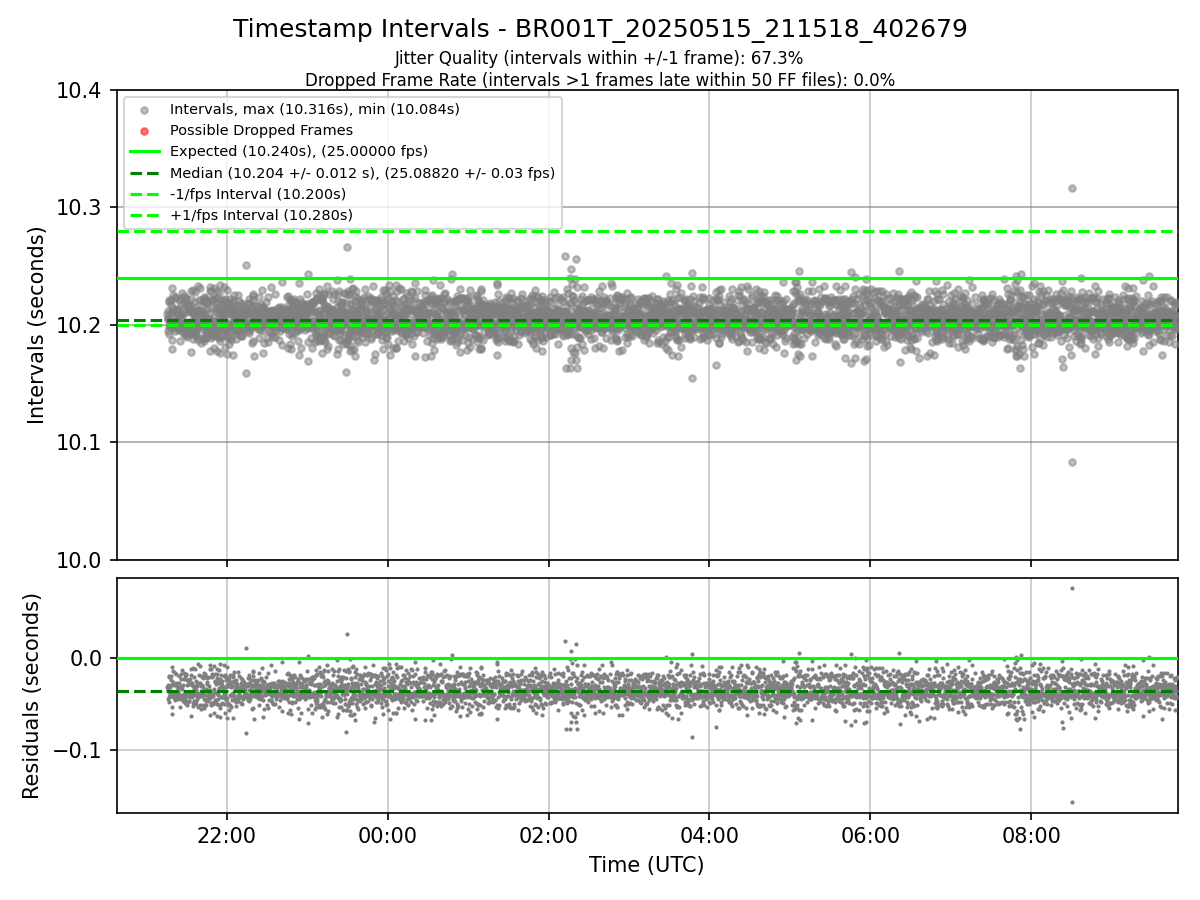Click the Time (UTC) x-axis label
Viewport: 1200px width, 900px height.
point(646,865)
